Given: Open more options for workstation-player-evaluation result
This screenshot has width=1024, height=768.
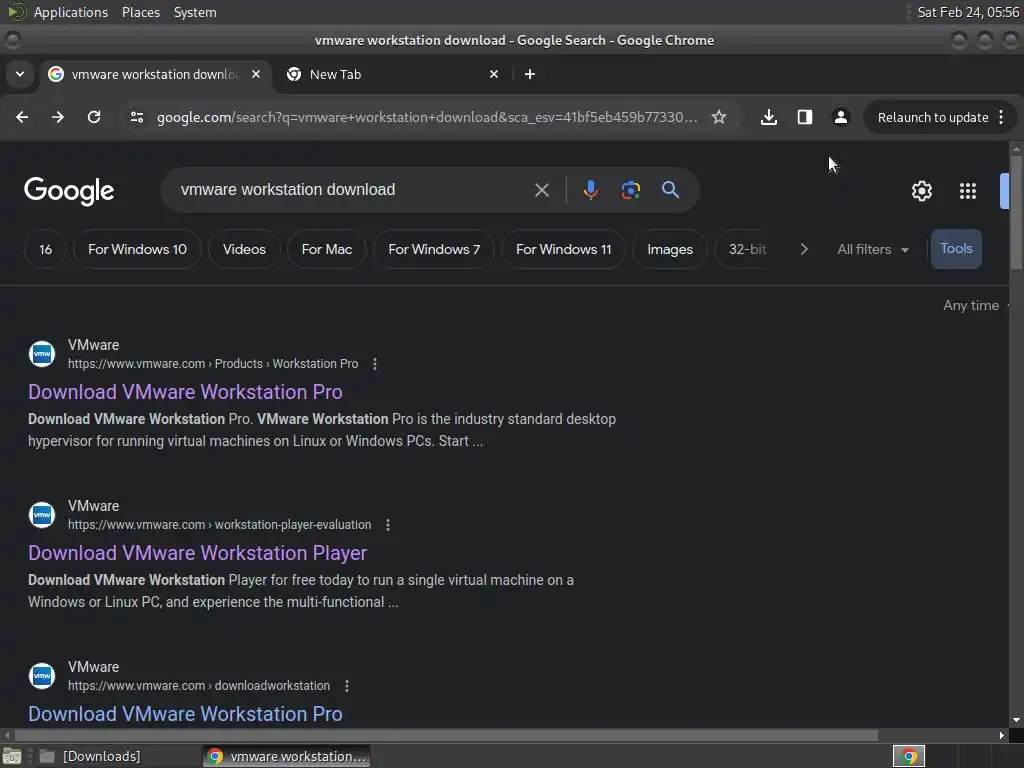Looking at the screenshot, I should (x=387, y=525).
